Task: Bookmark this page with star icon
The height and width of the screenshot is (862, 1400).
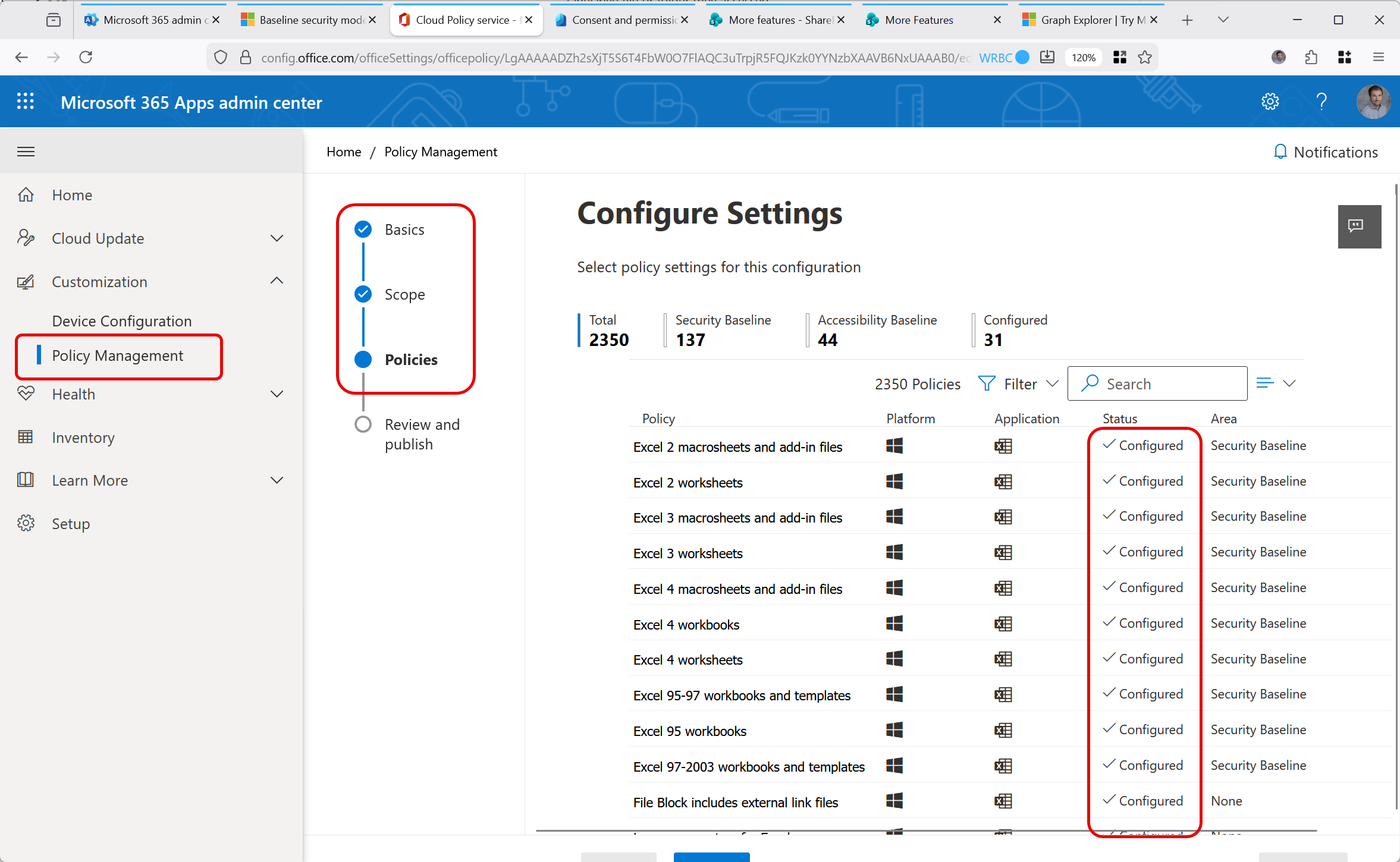Action: pyautogui.click(x=1145, y=57)
